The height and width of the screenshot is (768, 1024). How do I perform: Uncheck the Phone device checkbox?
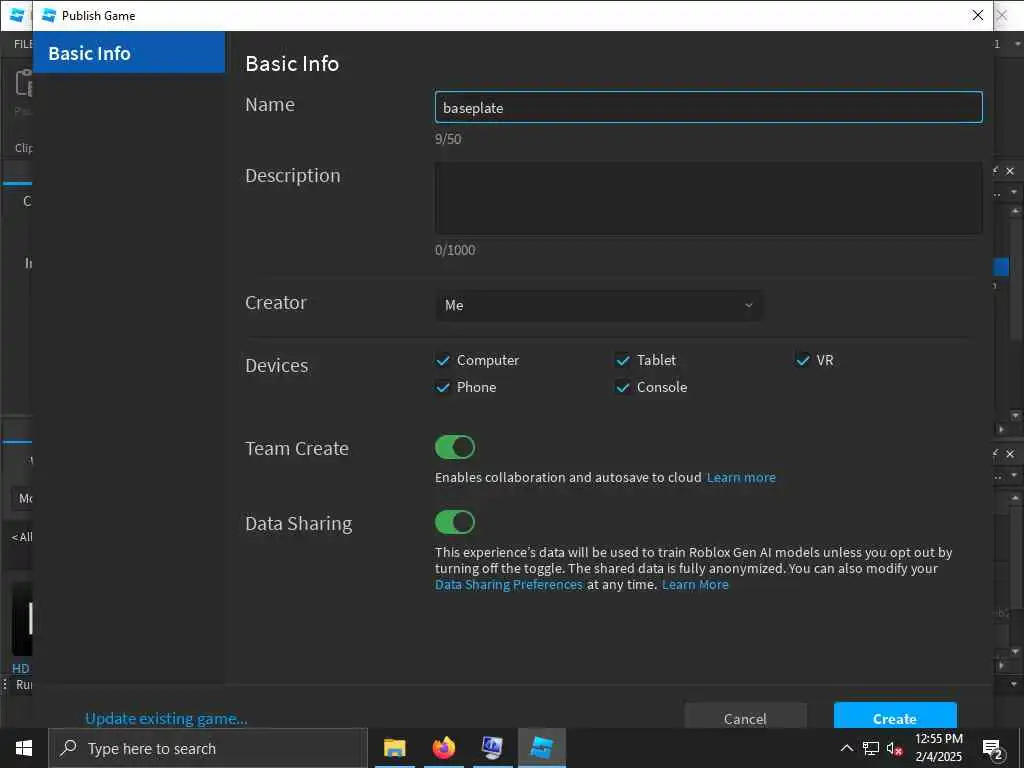point(443,387)
